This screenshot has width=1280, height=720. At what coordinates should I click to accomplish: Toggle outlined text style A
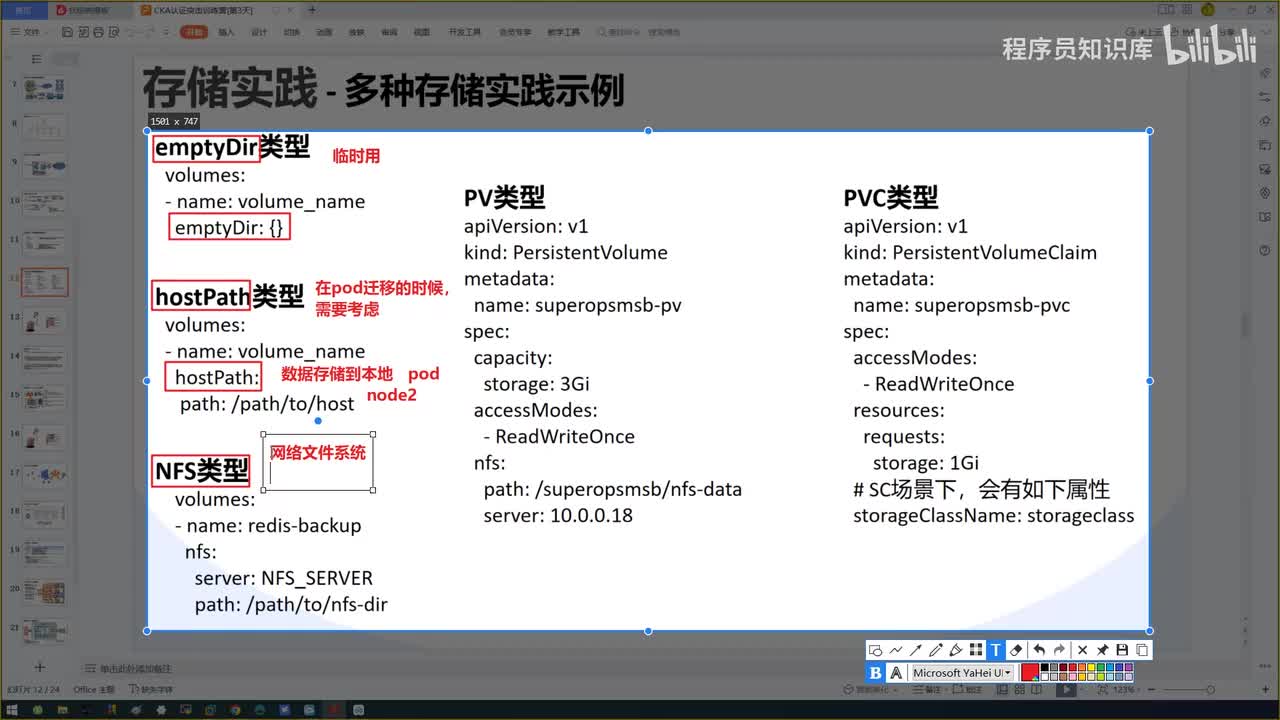(896, 673)
